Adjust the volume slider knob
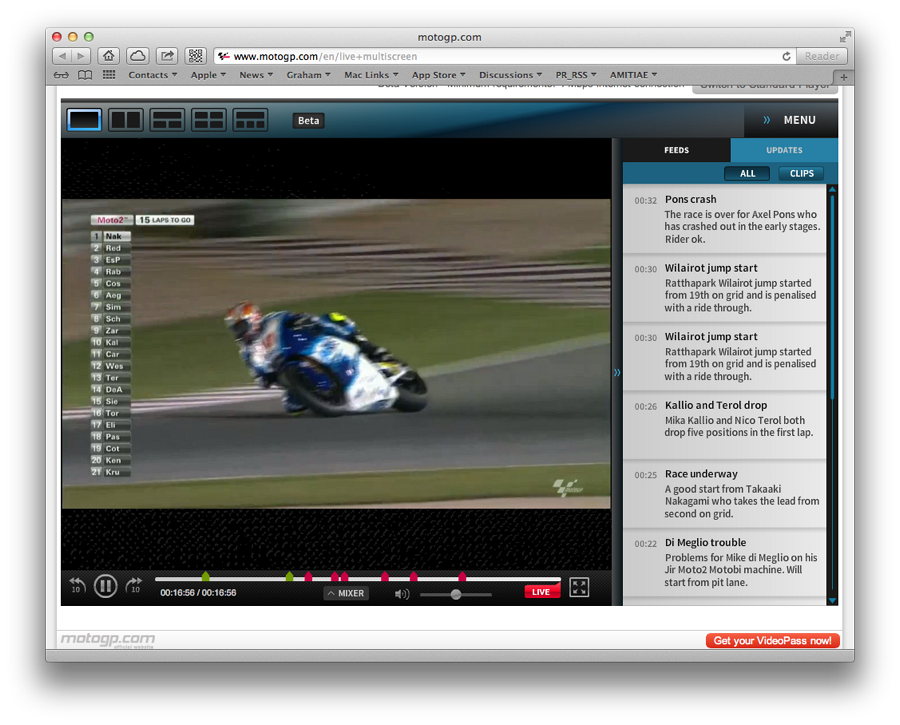The height and width of the screenshot is (725, 900). coord(456,594)
